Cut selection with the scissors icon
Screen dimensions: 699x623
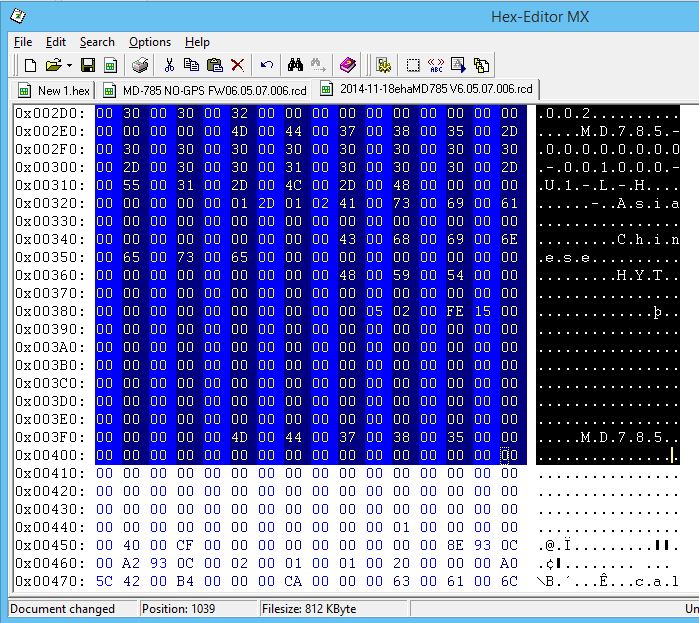click(169, 66)
